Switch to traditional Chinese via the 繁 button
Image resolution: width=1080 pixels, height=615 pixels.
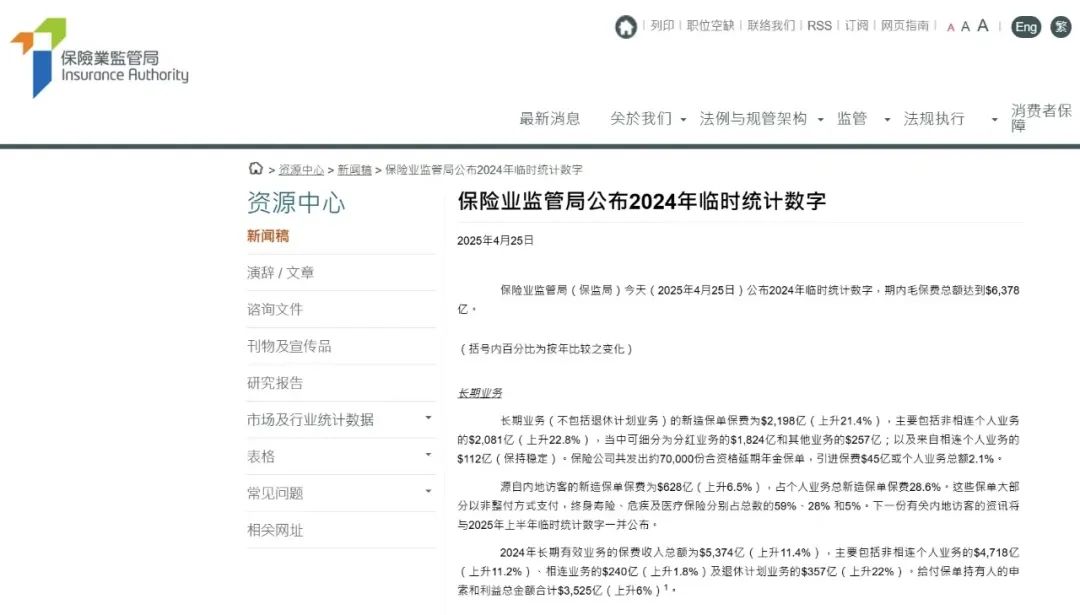1060,27
